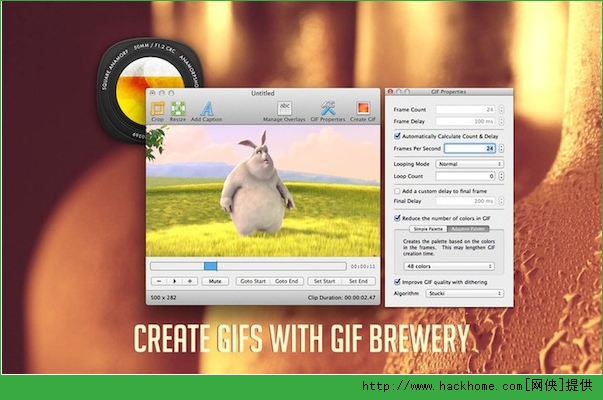
Task: Click the blue timeline selection marker
Action: 210,266
